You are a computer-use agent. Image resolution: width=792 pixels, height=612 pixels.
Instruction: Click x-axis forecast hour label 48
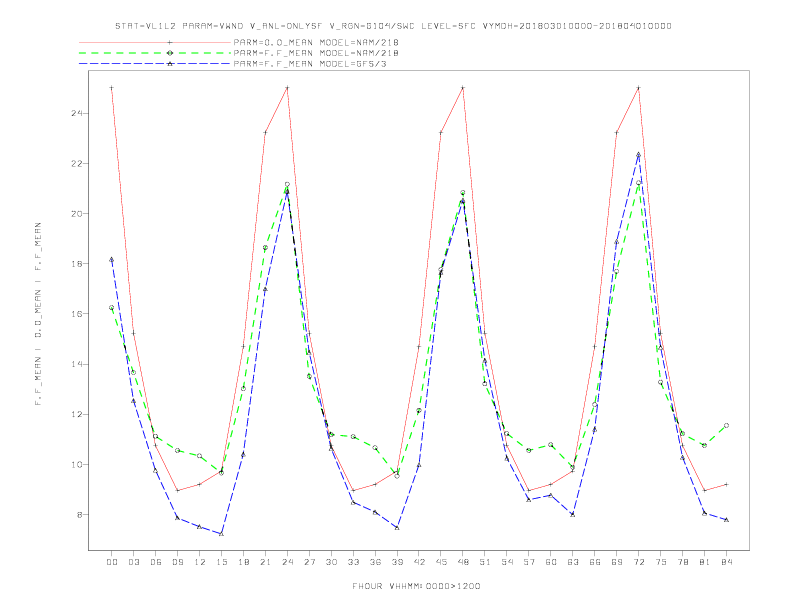point(463,562)
